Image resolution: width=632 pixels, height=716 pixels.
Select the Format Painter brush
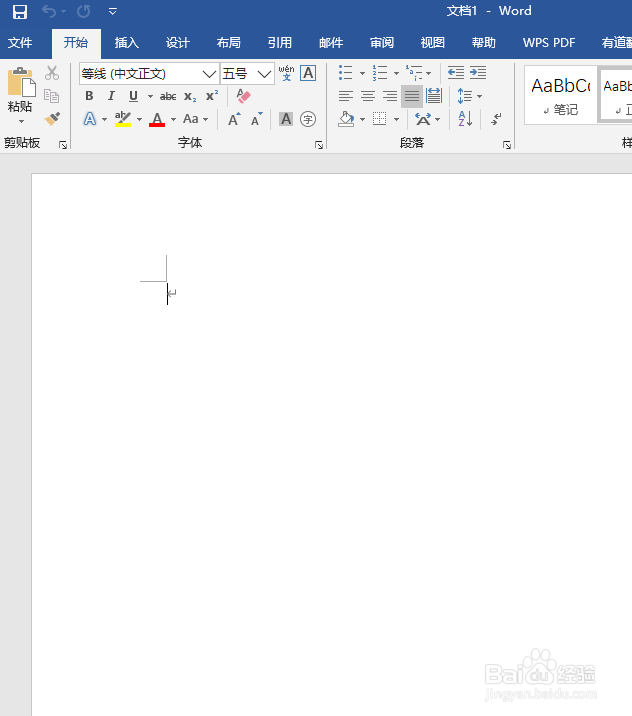click(52, 119)
